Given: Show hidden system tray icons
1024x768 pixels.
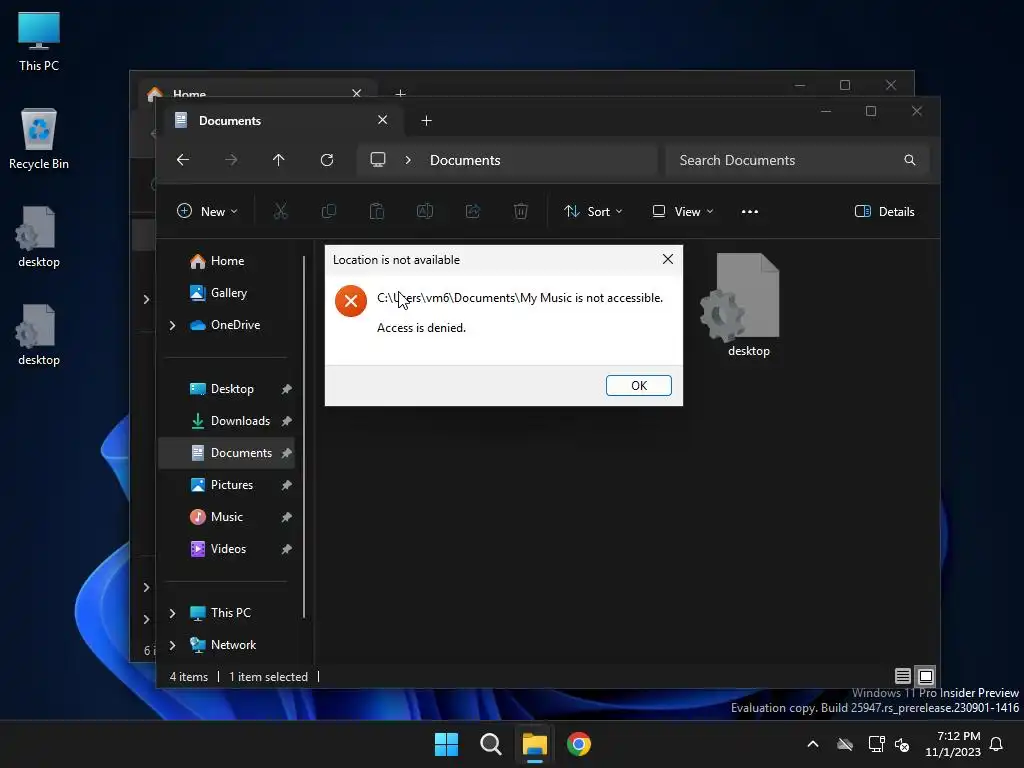Looking at the screenshot, I should tap(813, 744).
